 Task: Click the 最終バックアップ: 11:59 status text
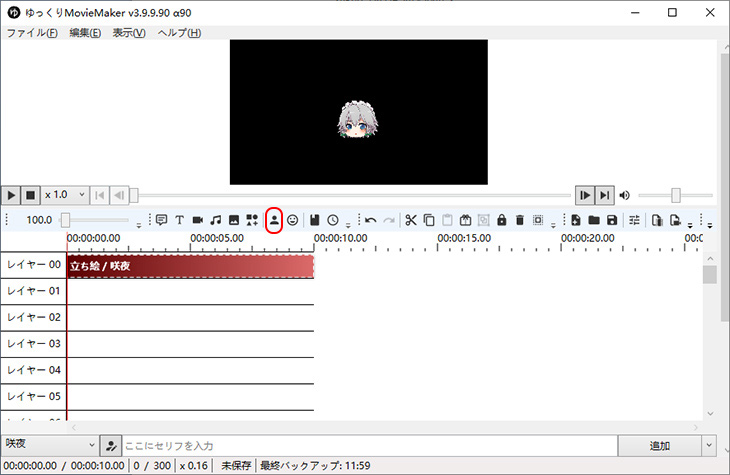[315, 465]
